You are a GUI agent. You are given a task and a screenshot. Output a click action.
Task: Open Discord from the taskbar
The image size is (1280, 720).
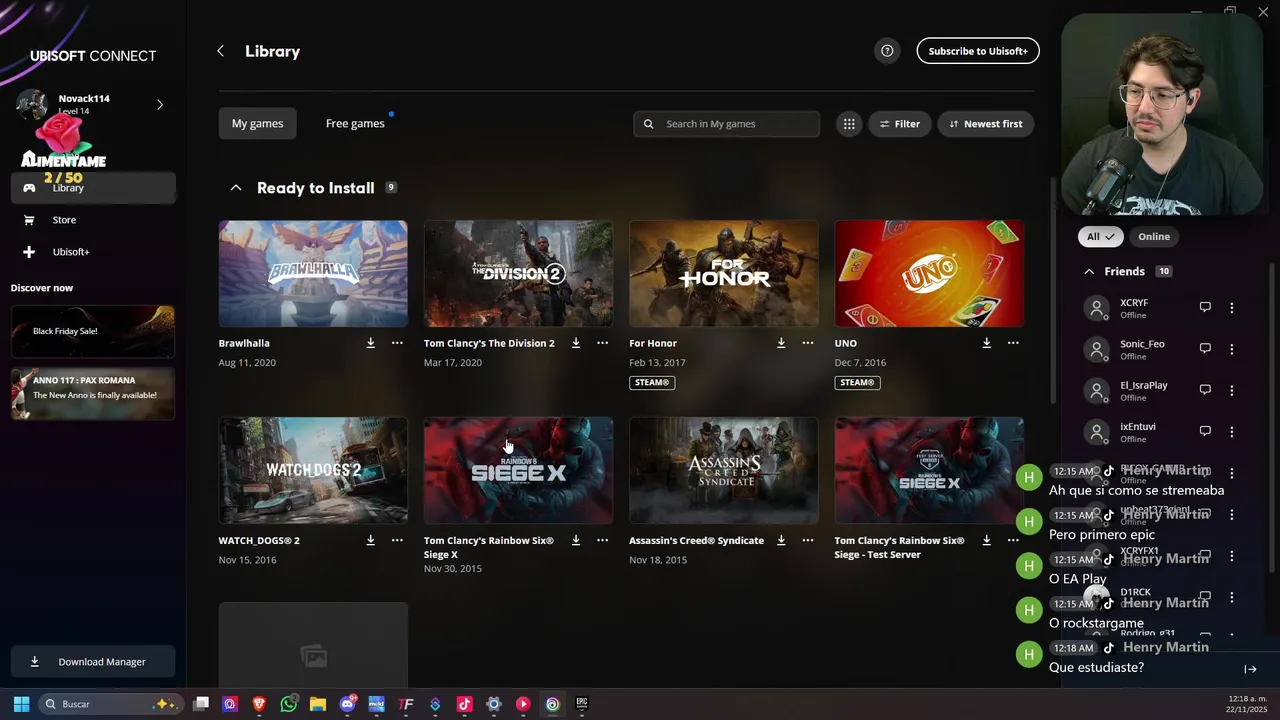[x=347, y=704]
